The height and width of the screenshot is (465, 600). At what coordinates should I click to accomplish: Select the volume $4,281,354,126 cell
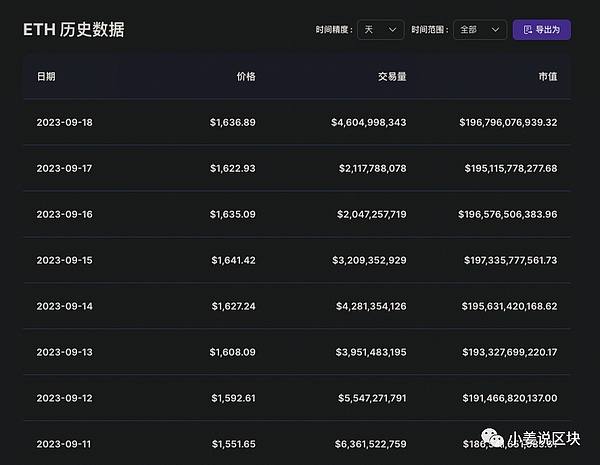click(369, 306)
